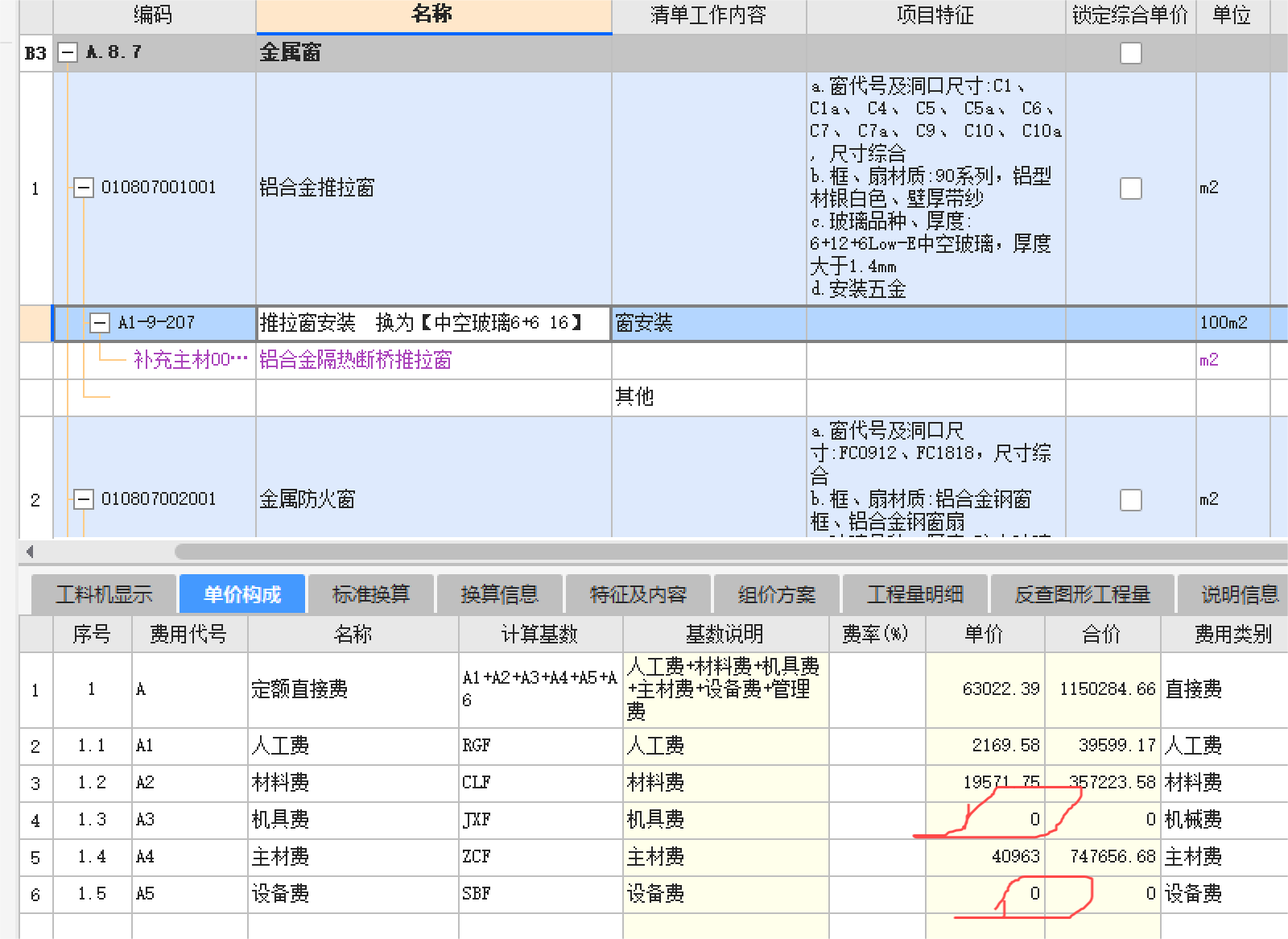Click the 单位 column header
This screenshot has height=939, width=1288.
[x=1233, y=16]
